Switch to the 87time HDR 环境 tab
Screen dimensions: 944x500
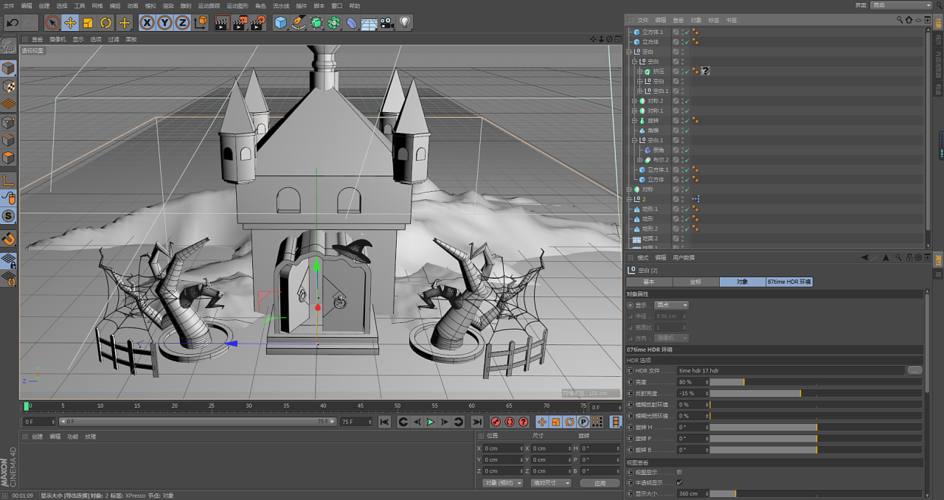[790, 282]
